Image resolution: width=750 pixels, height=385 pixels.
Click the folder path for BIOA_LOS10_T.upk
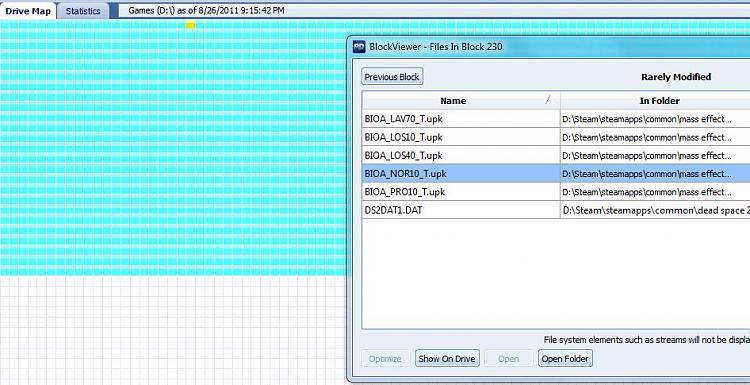(x=647, y=137)
